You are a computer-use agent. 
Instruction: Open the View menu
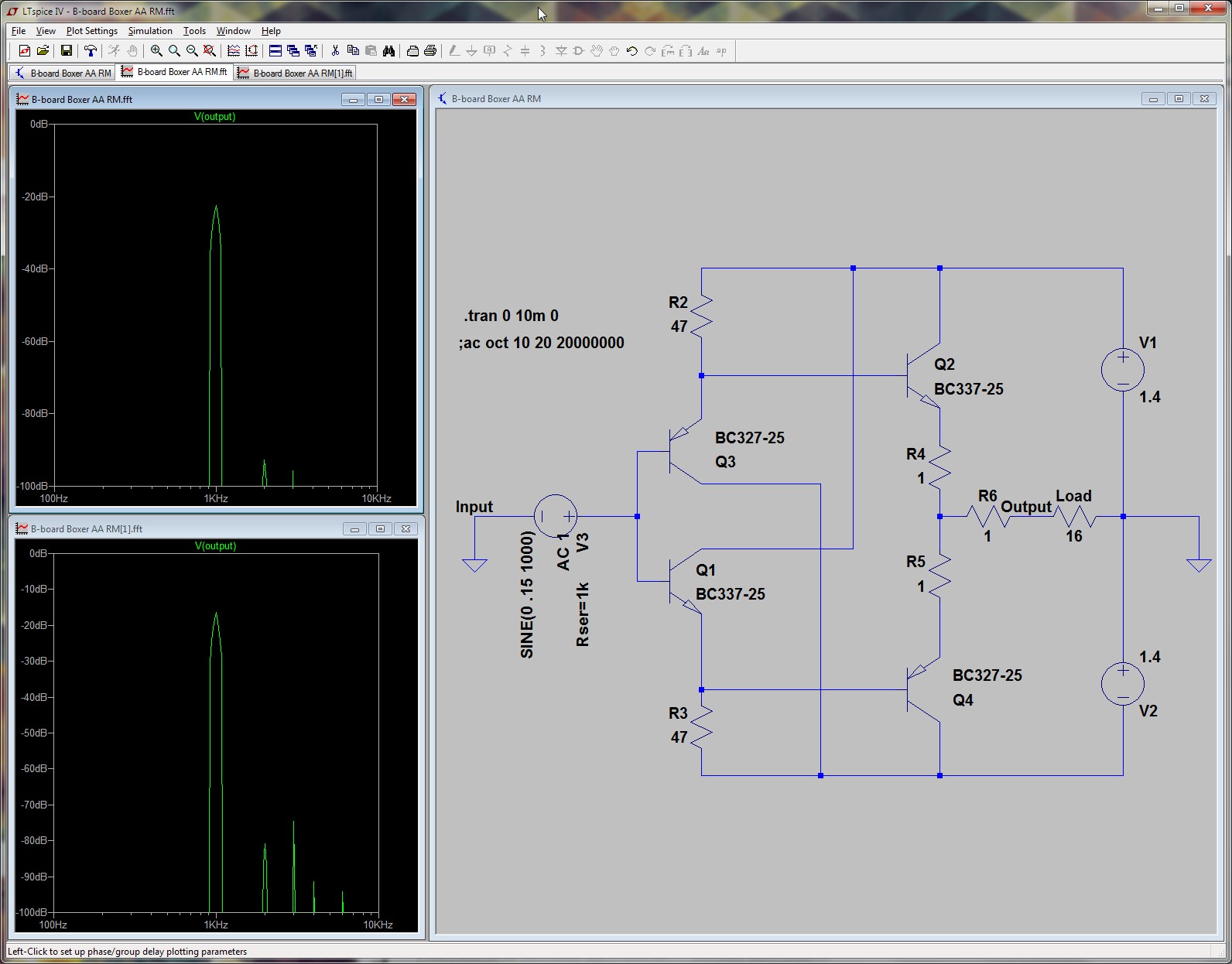pos(46,31)
